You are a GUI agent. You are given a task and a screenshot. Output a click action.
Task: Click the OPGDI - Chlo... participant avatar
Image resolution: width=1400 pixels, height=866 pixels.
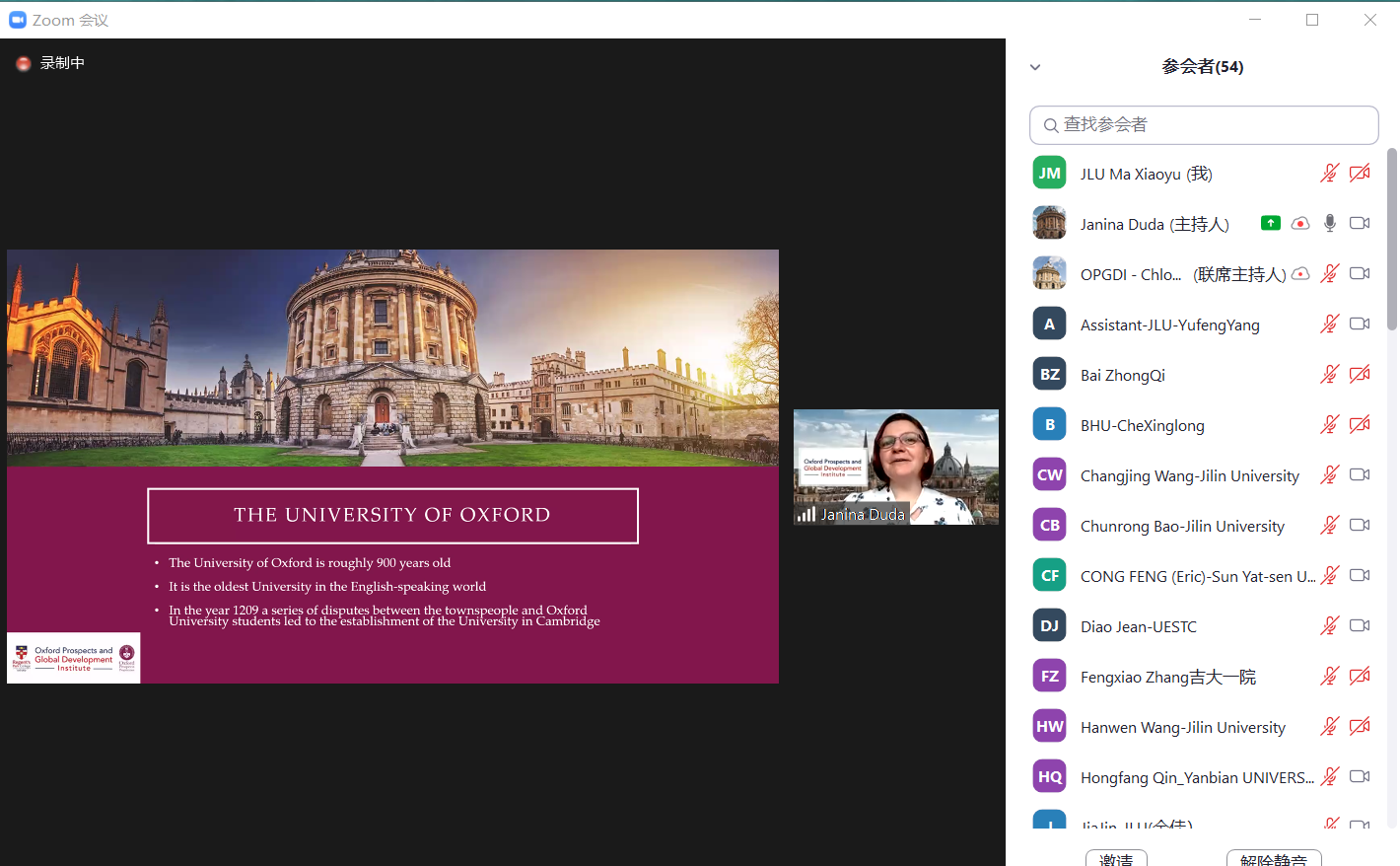1049,273
